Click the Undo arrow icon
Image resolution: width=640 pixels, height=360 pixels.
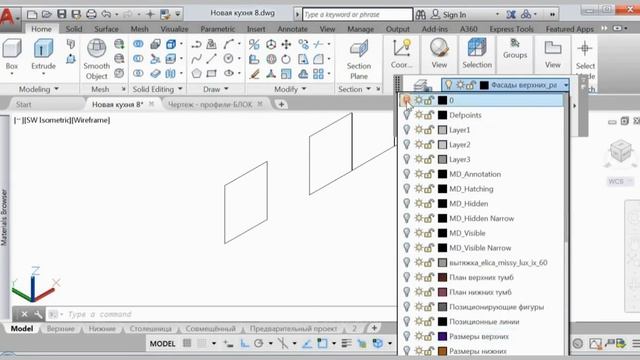tap(106, 14)
